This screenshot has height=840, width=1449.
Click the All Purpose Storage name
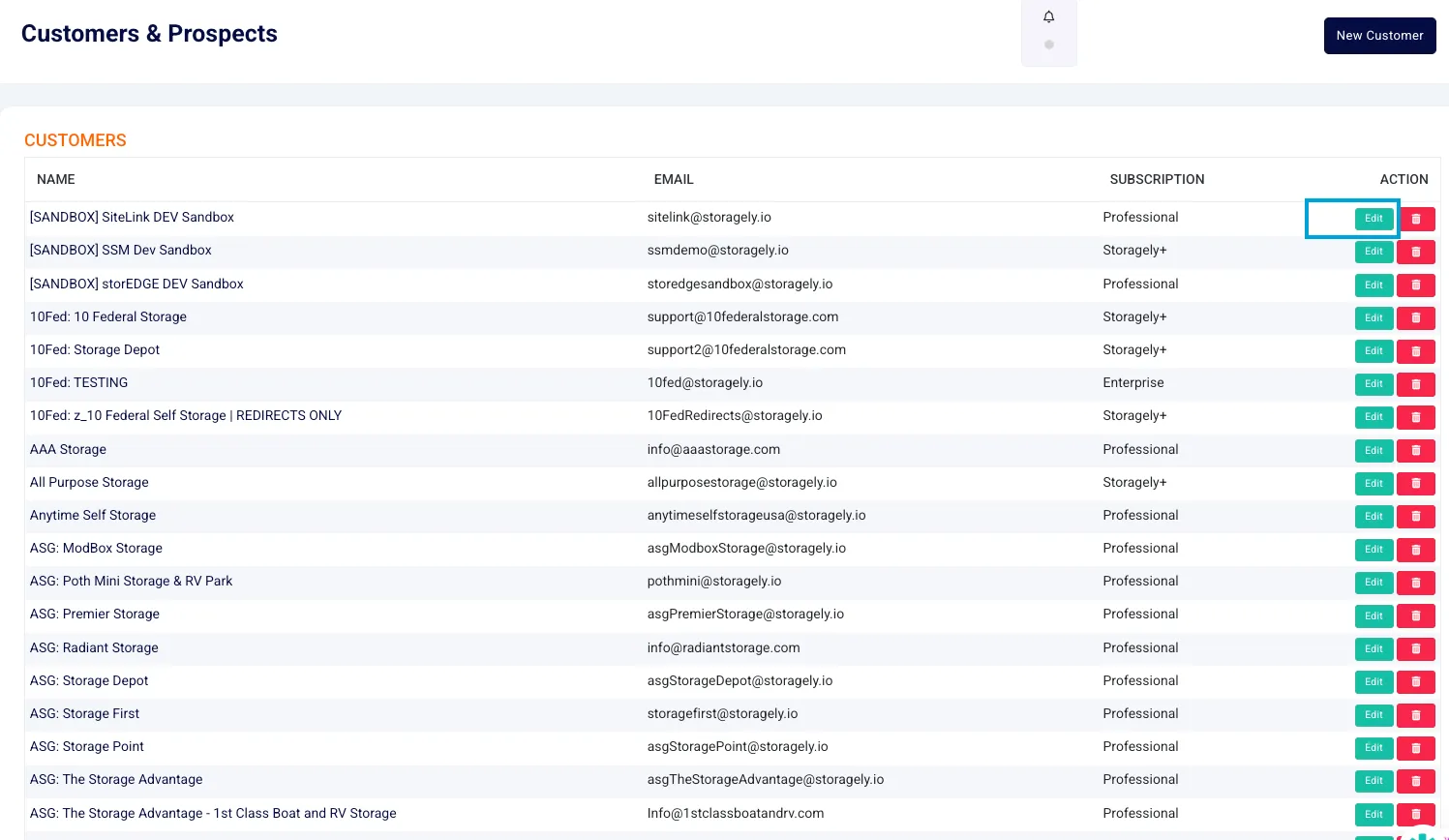pos(89,483)
